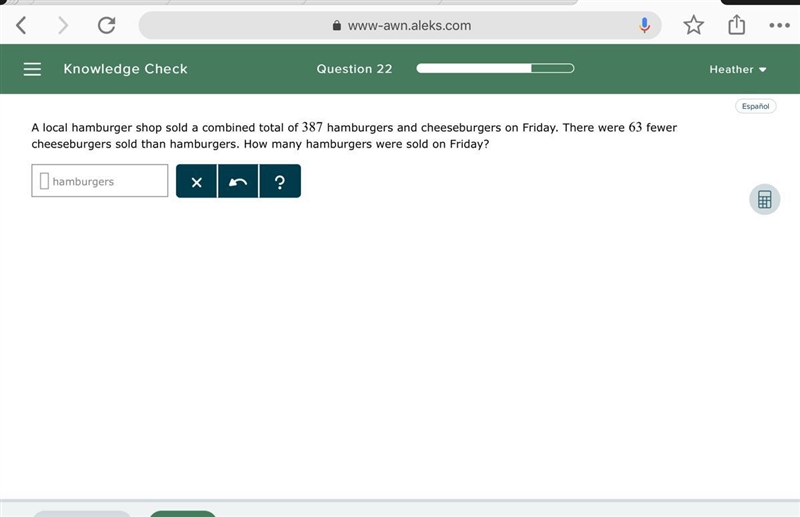Viewport: 800px width, 517px height.
Task: Expand the Heather user dropdown
Action: [x=738, y=69]
